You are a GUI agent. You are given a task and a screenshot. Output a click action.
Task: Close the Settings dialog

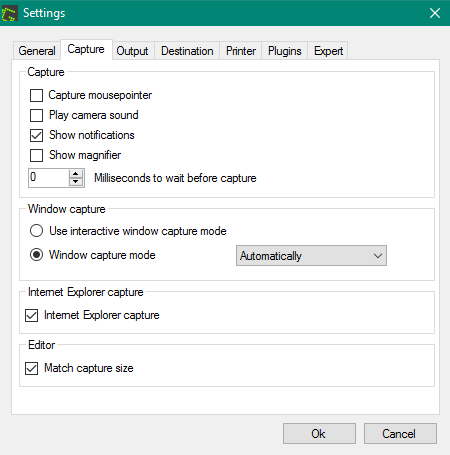coord(435,13)
